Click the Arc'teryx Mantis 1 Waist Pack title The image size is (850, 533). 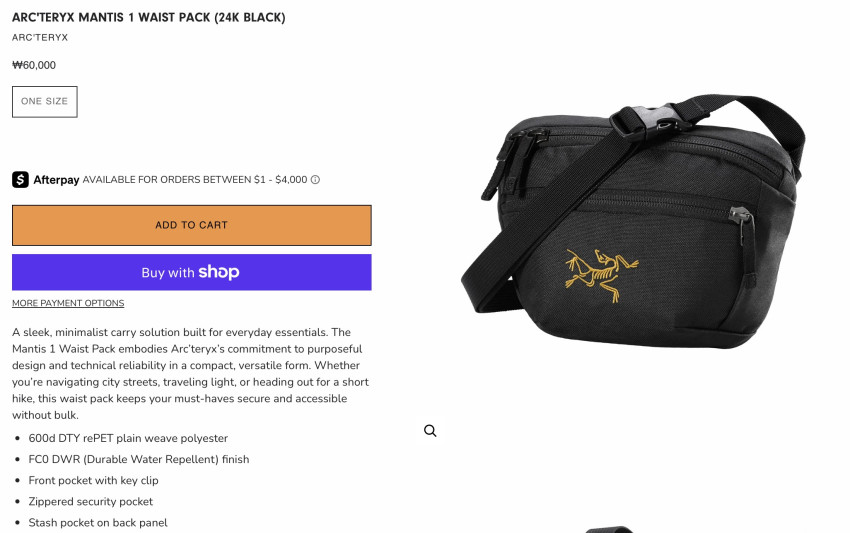(x=149, y=17)
